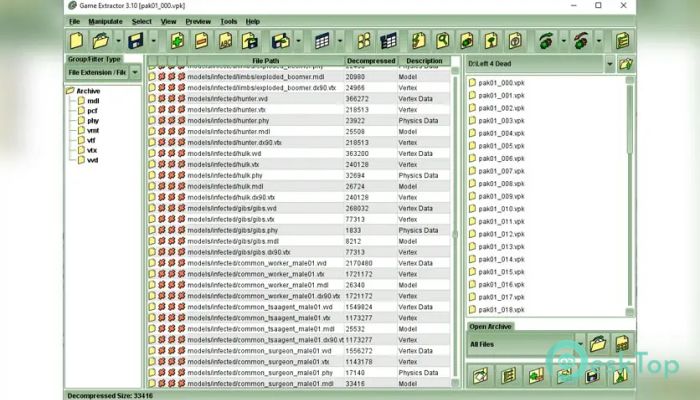Click the Redo red arrow icon
The height and width of the screenshot is (400, 700).
point(581,41)
